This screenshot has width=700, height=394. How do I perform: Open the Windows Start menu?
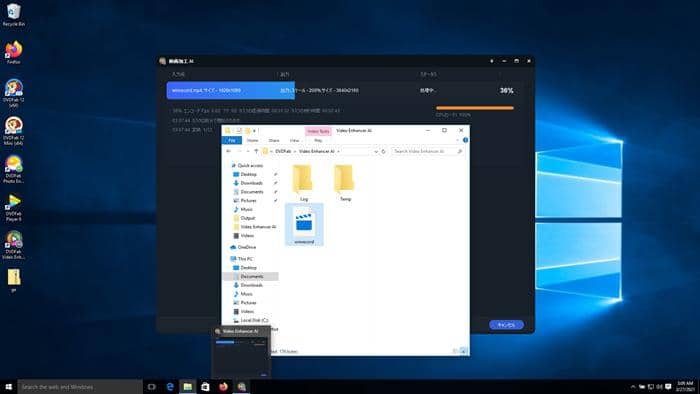pos(8,386)
